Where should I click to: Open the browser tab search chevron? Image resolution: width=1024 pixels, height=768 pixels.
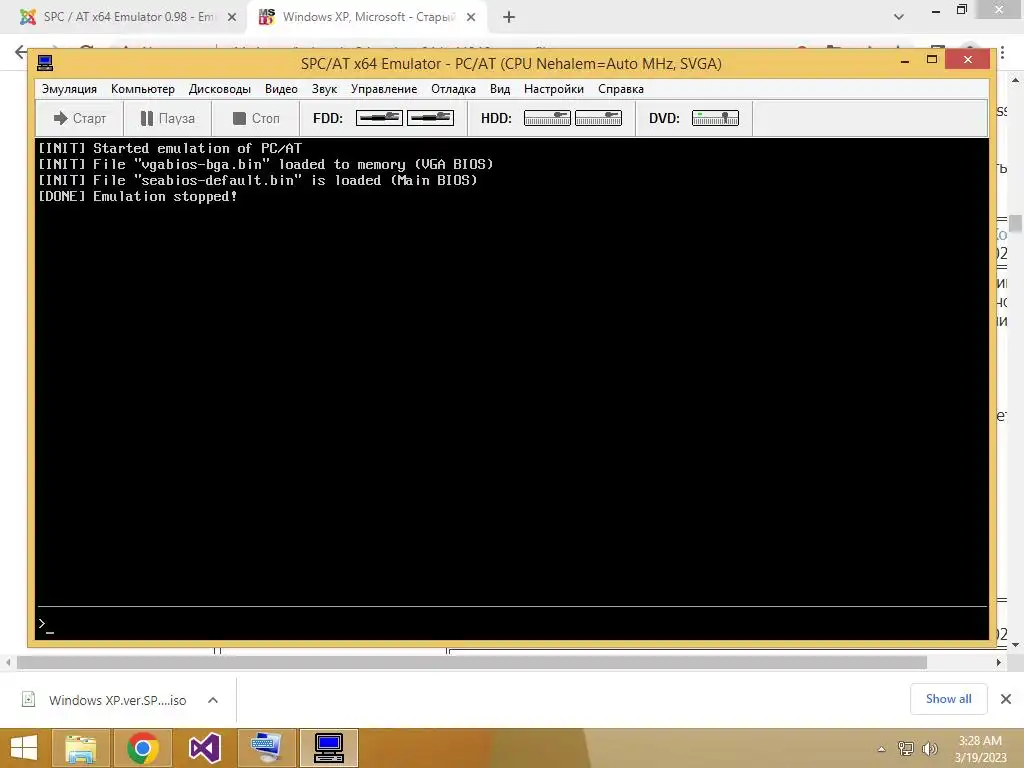[x=899, y=17]
